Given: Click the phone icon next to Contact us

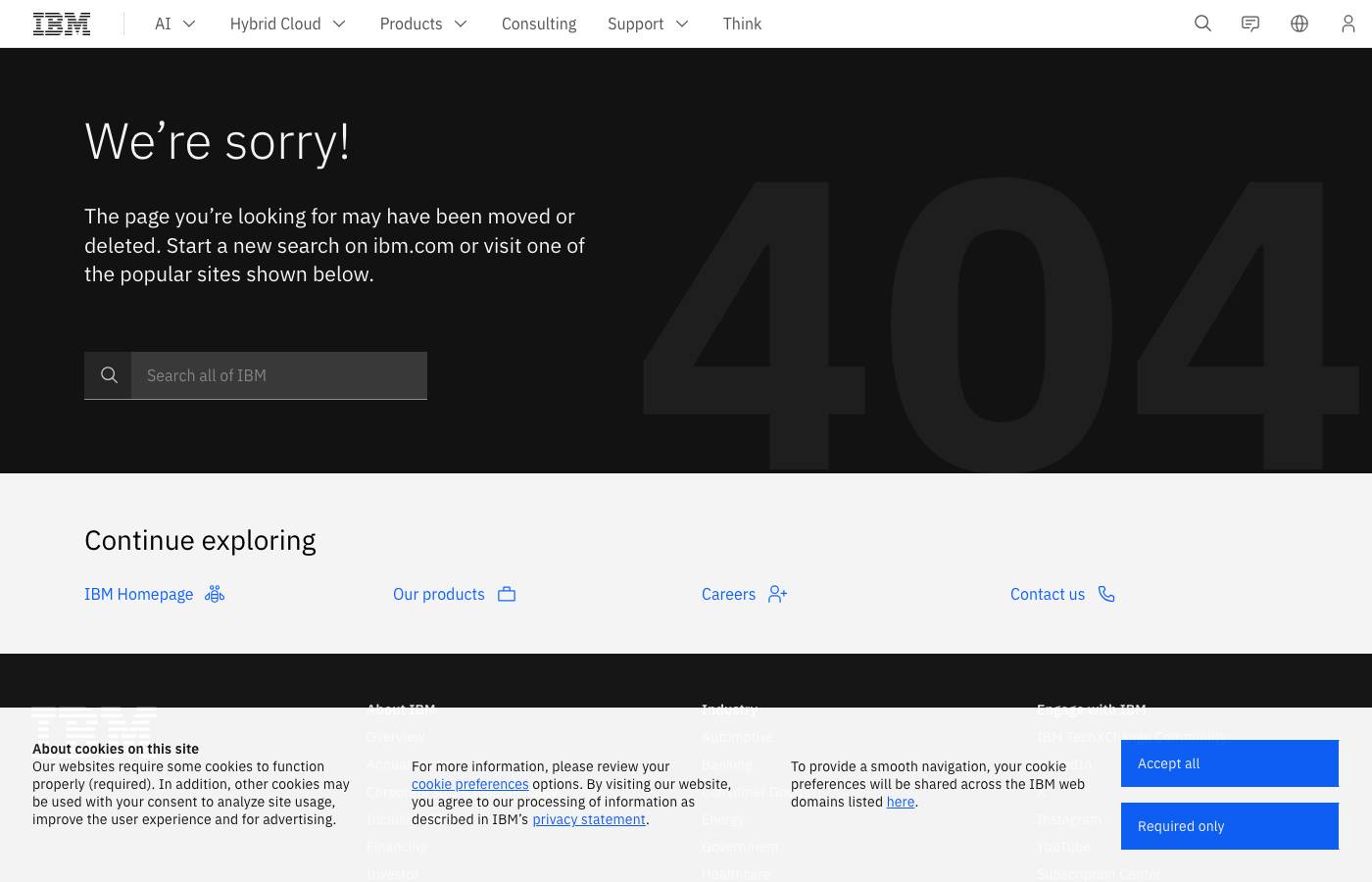Looking at the screenshot, I should click(x=1106, y=594).
